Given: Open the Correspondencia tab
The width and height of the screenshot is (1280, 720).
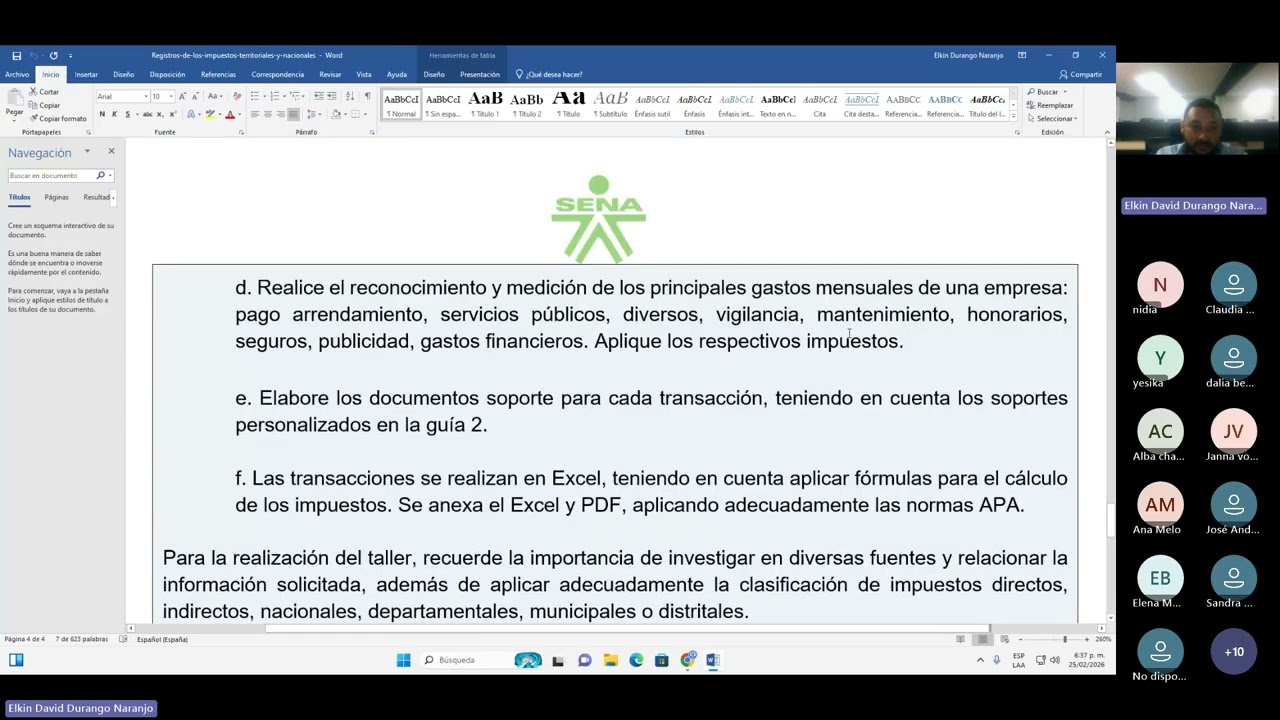Looking at the screenshot, I should pos(277,74).
